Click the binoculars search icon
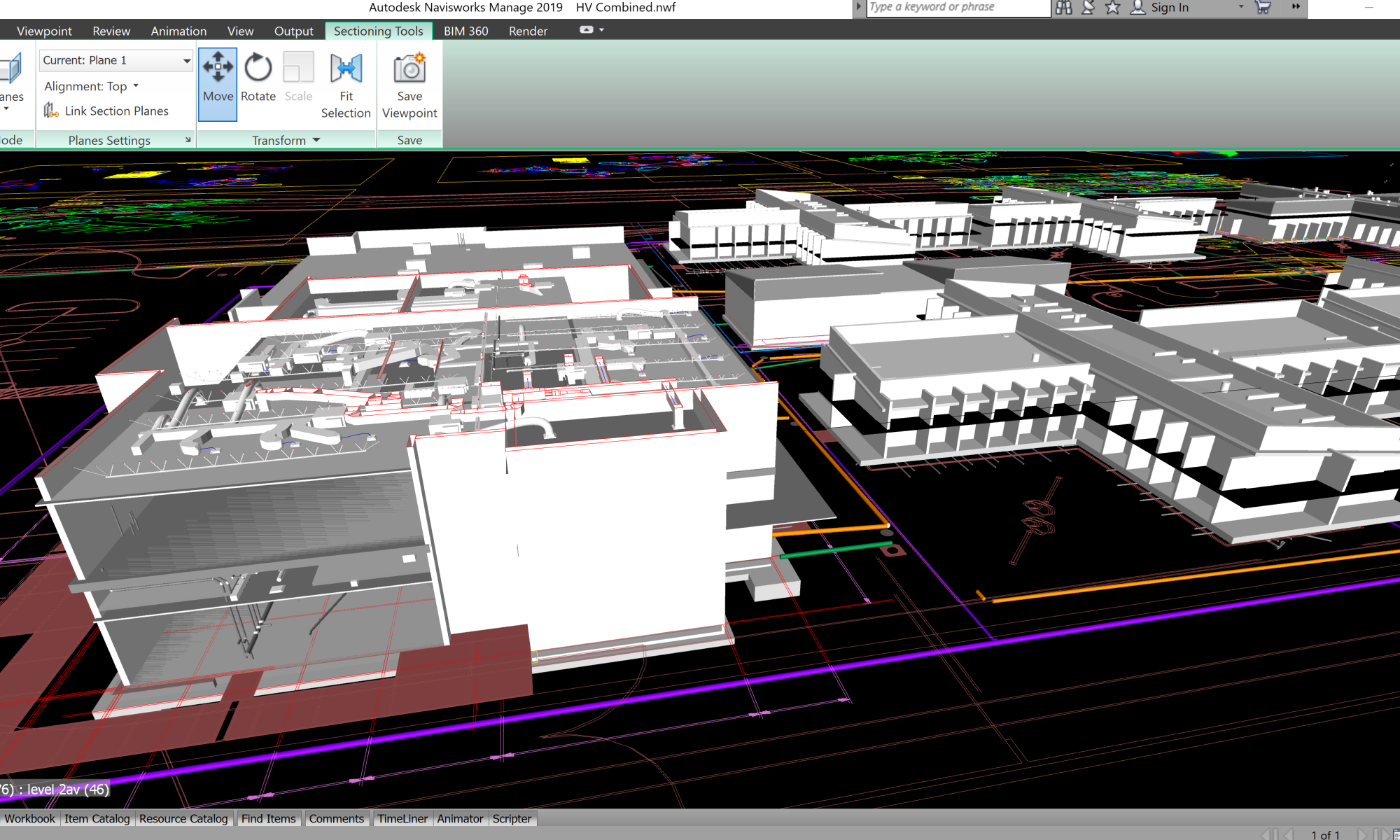This screenshot has height=840, width=1400. (1064, 8)
